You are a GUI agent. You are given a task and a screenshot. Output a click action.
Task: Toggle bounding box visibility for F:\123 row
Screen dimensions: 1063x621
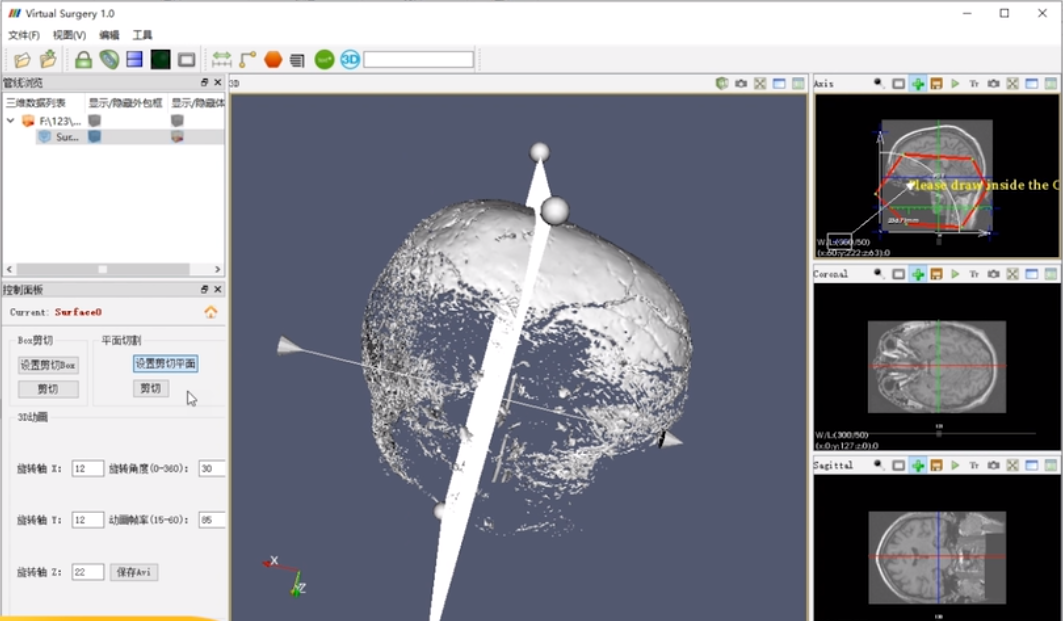tap(95, 120)
